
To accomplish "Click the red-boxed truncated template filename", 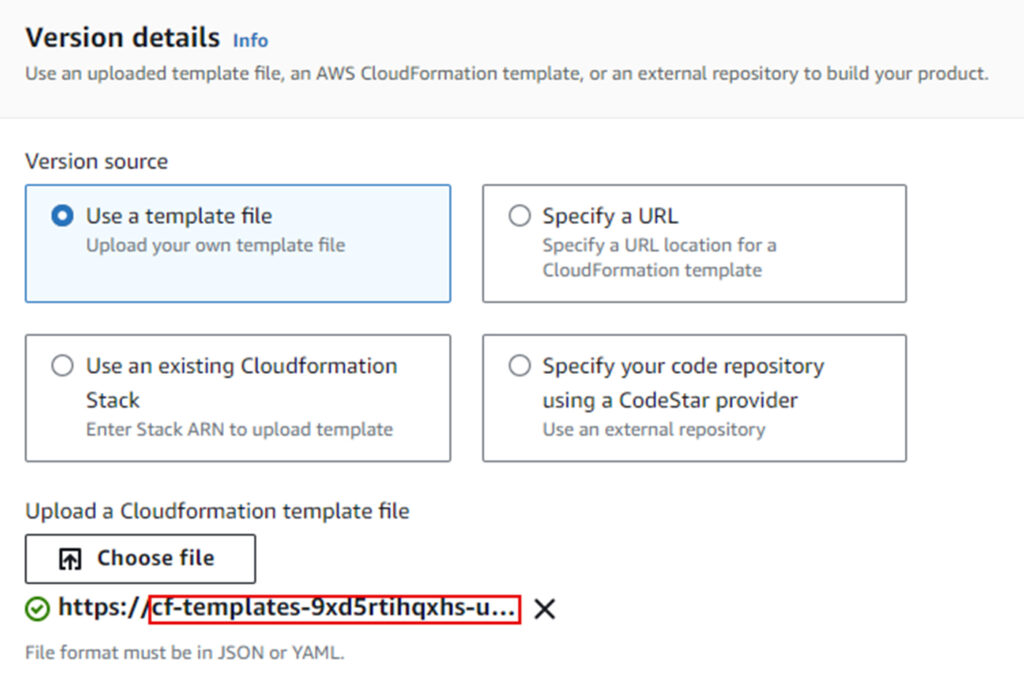I will click(x=333, y=607).
